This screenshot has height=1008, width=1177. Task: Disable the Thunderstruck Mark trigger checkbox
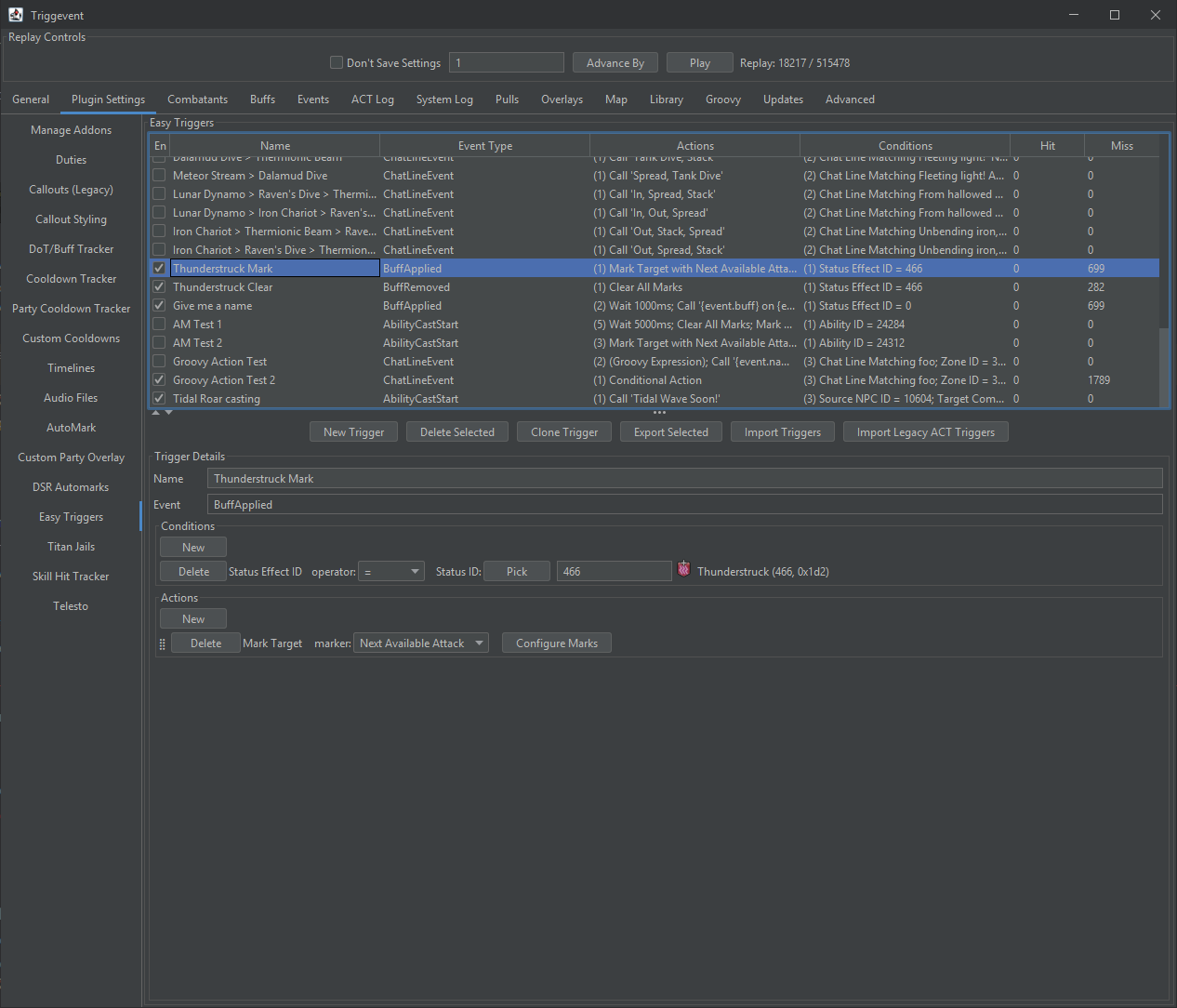click(x=160, y=269)
